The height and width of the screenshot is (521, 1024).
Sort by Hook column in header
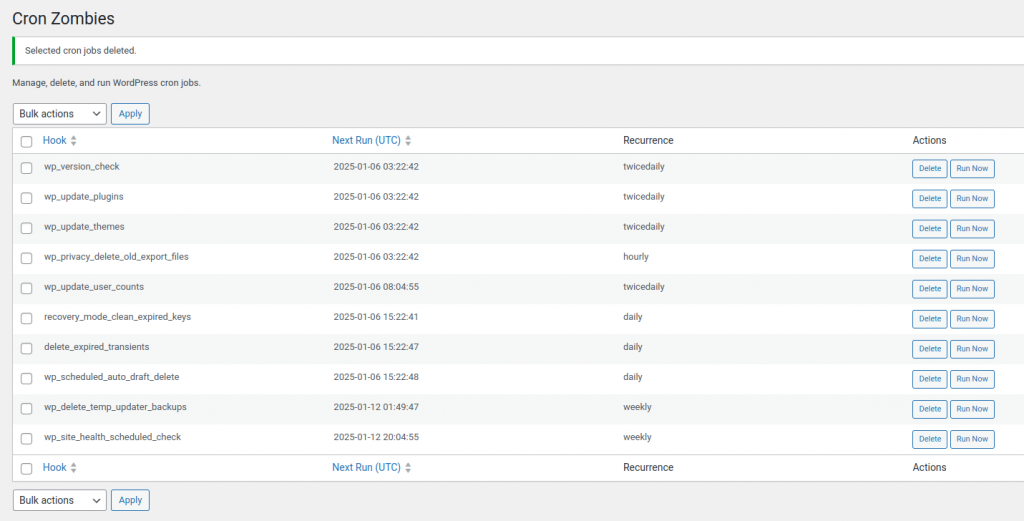pos(54,141)
